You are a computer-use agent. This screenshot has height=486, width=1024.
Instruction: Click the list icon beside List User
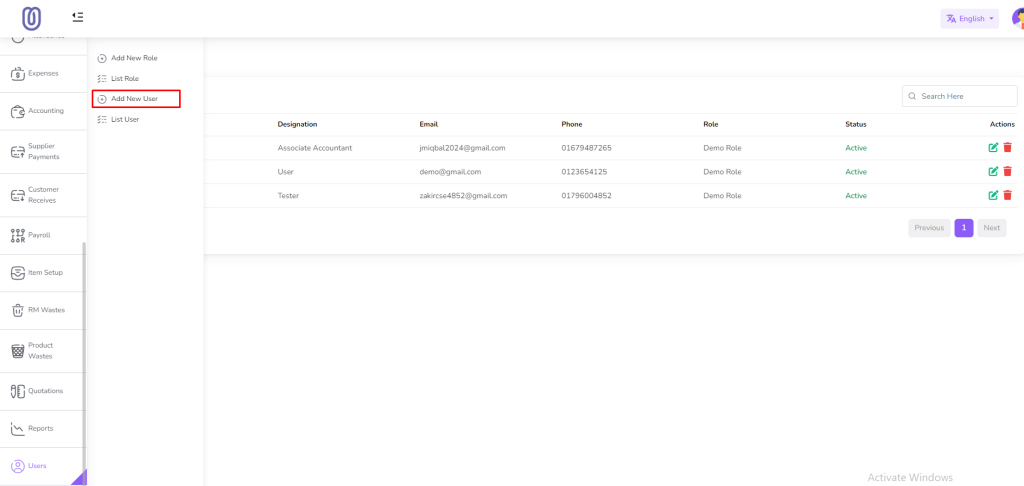(x=101, y=120)
